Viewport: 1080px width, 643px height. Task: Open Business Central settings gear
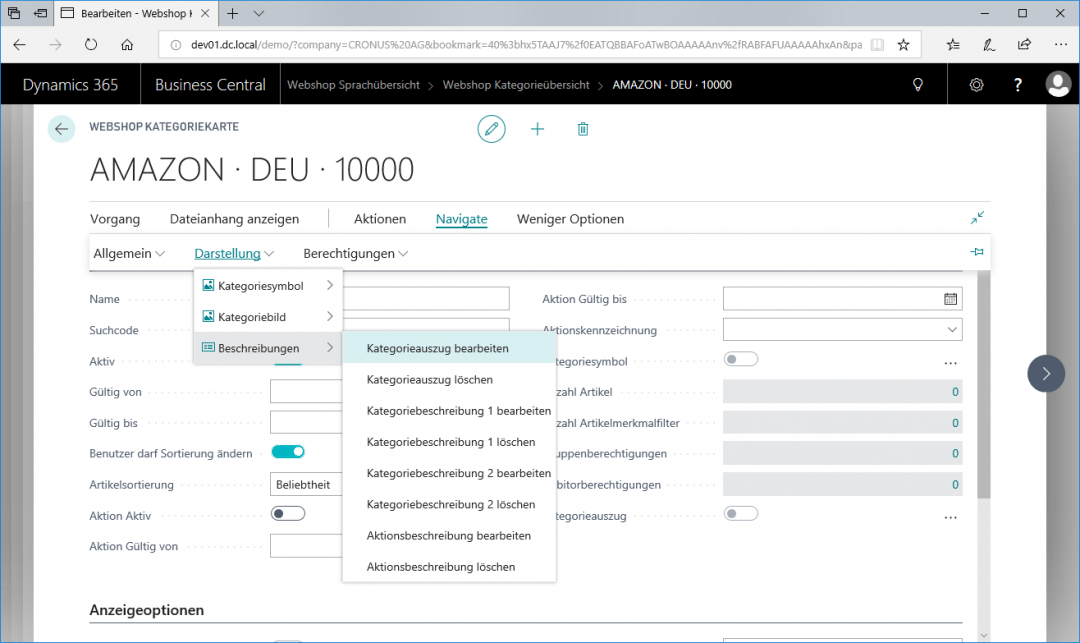[x=976, y=85]
